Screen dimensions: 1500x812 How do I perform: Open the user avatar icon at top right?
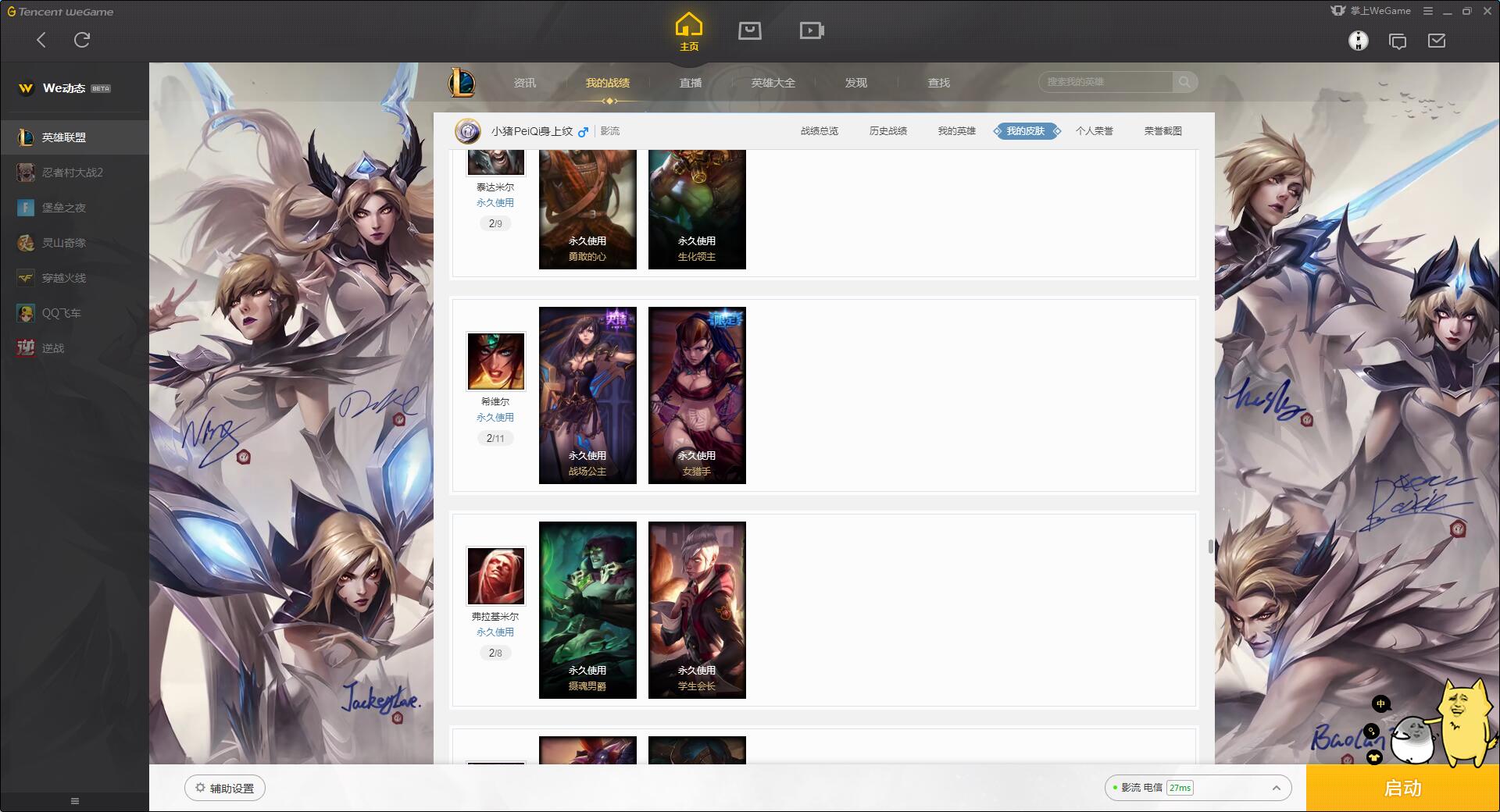[x=1359, y=41]
